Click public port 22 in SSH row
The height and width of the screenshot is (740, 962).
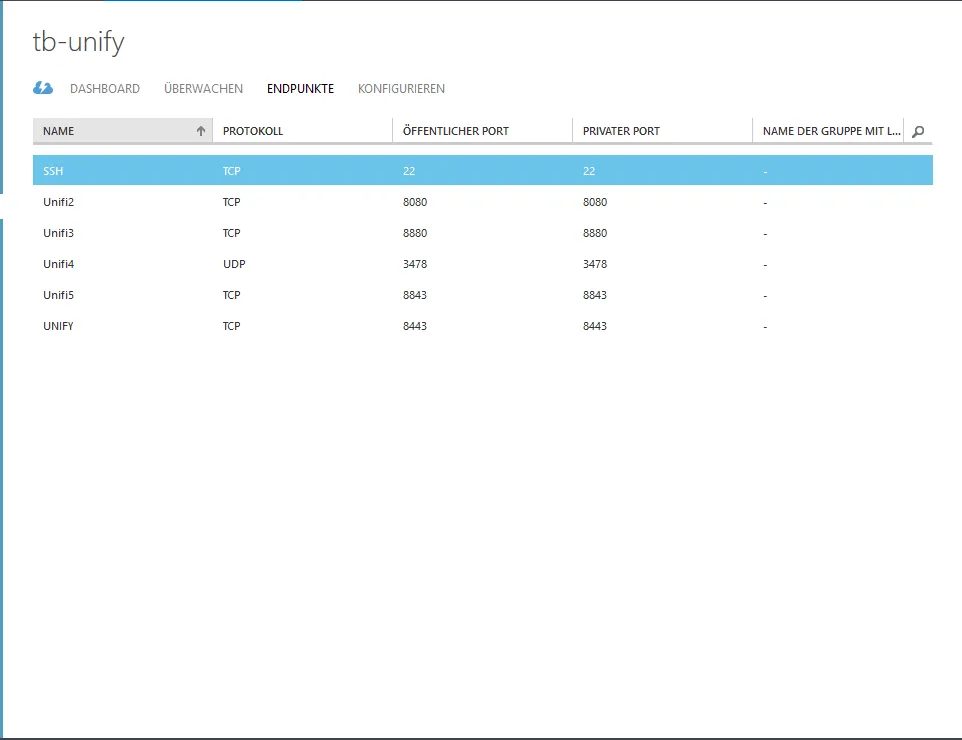409,171
